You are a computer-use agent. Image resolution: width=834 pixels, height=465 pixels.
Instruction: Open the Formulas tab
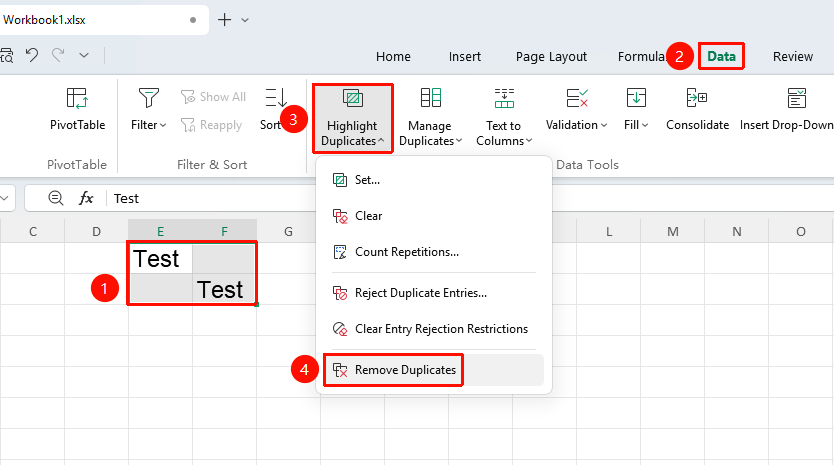[641, 56]
